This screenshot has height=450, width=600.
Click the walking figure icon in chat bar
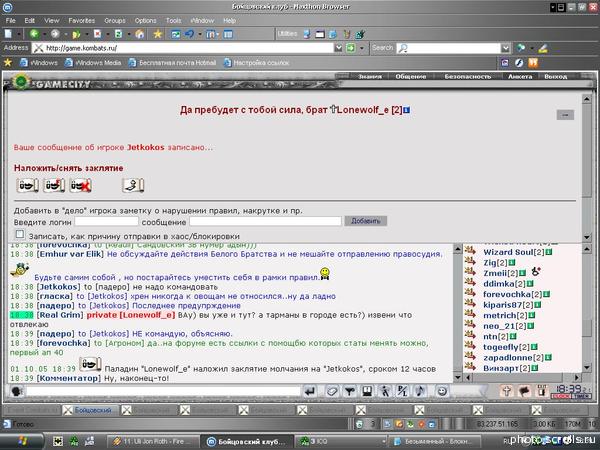[x=385, y=391]
